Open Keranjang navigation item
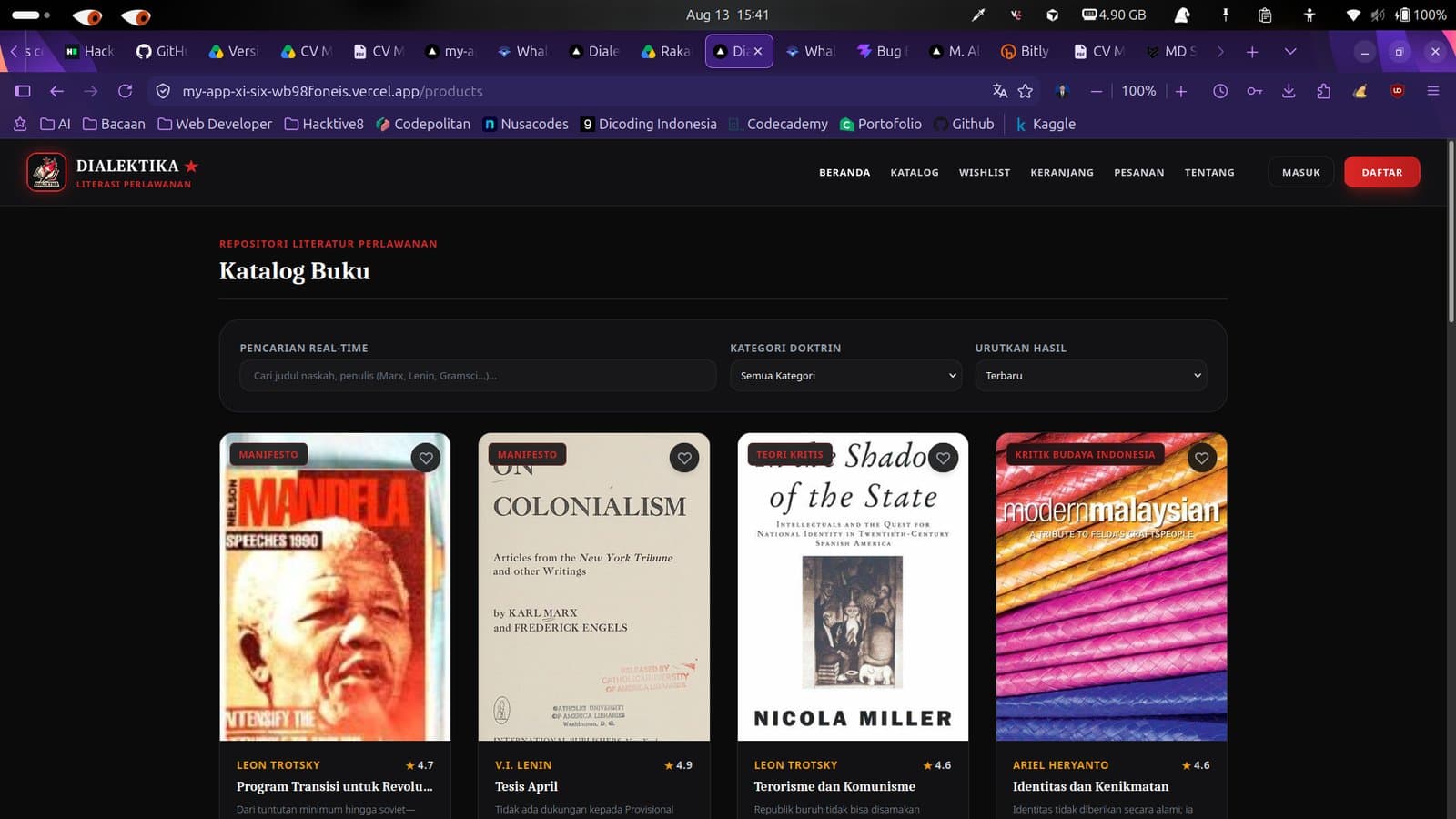 (1062, 172)
